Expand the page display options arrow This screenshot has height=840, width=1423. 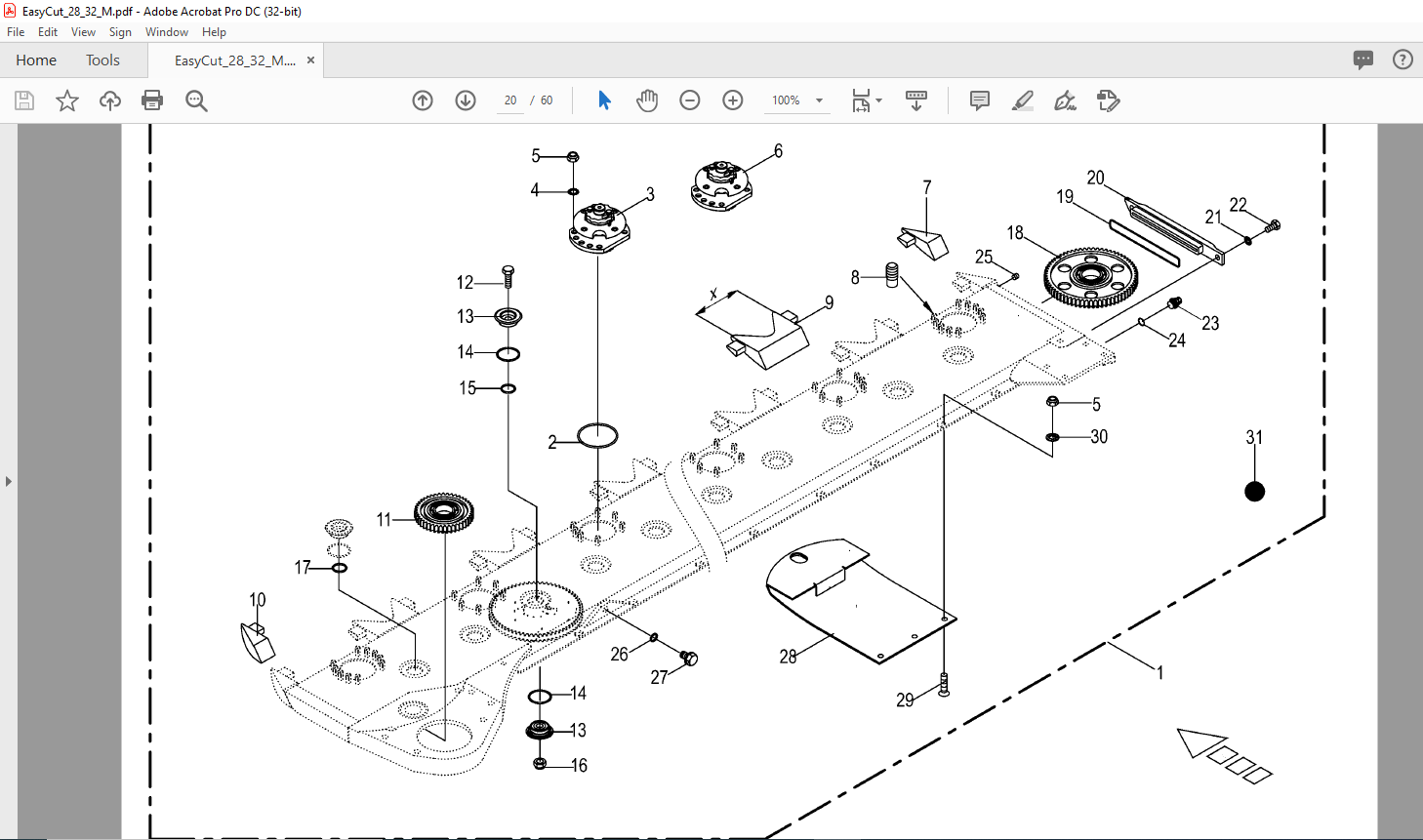click(879, 100)
